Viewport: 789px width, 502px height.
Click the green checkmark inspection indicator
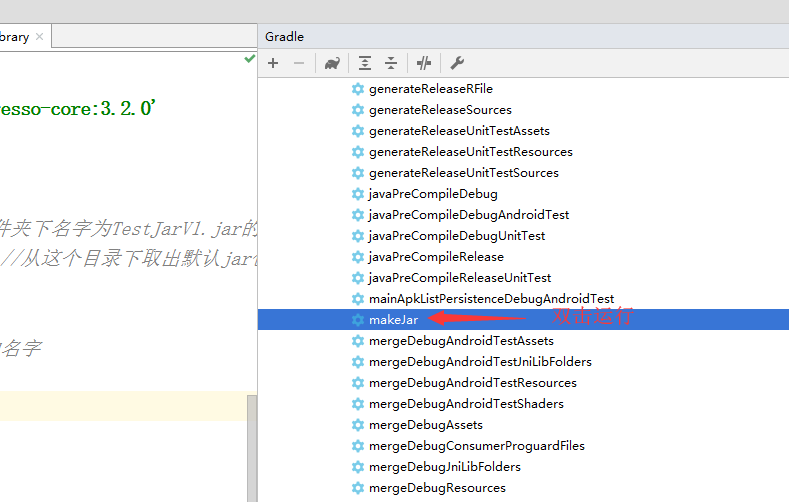(x=249, y=59)
